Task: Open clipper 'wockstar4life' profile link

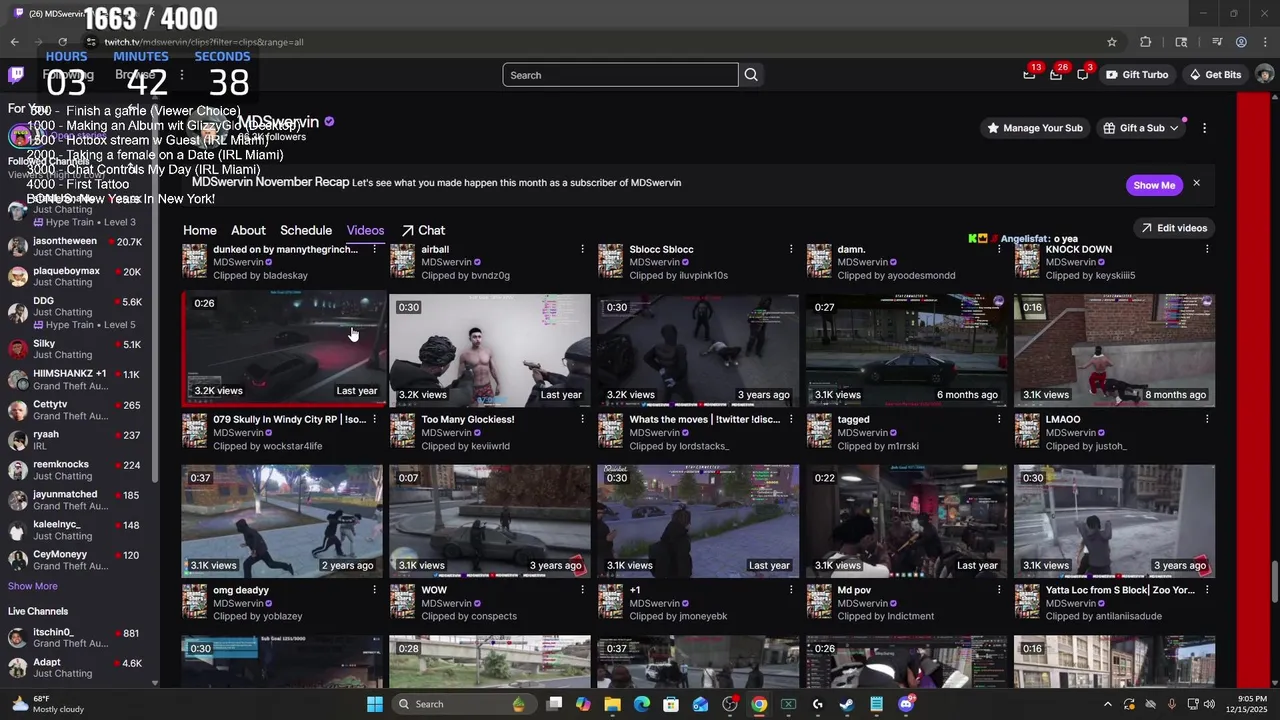Action: click(292, 446)
